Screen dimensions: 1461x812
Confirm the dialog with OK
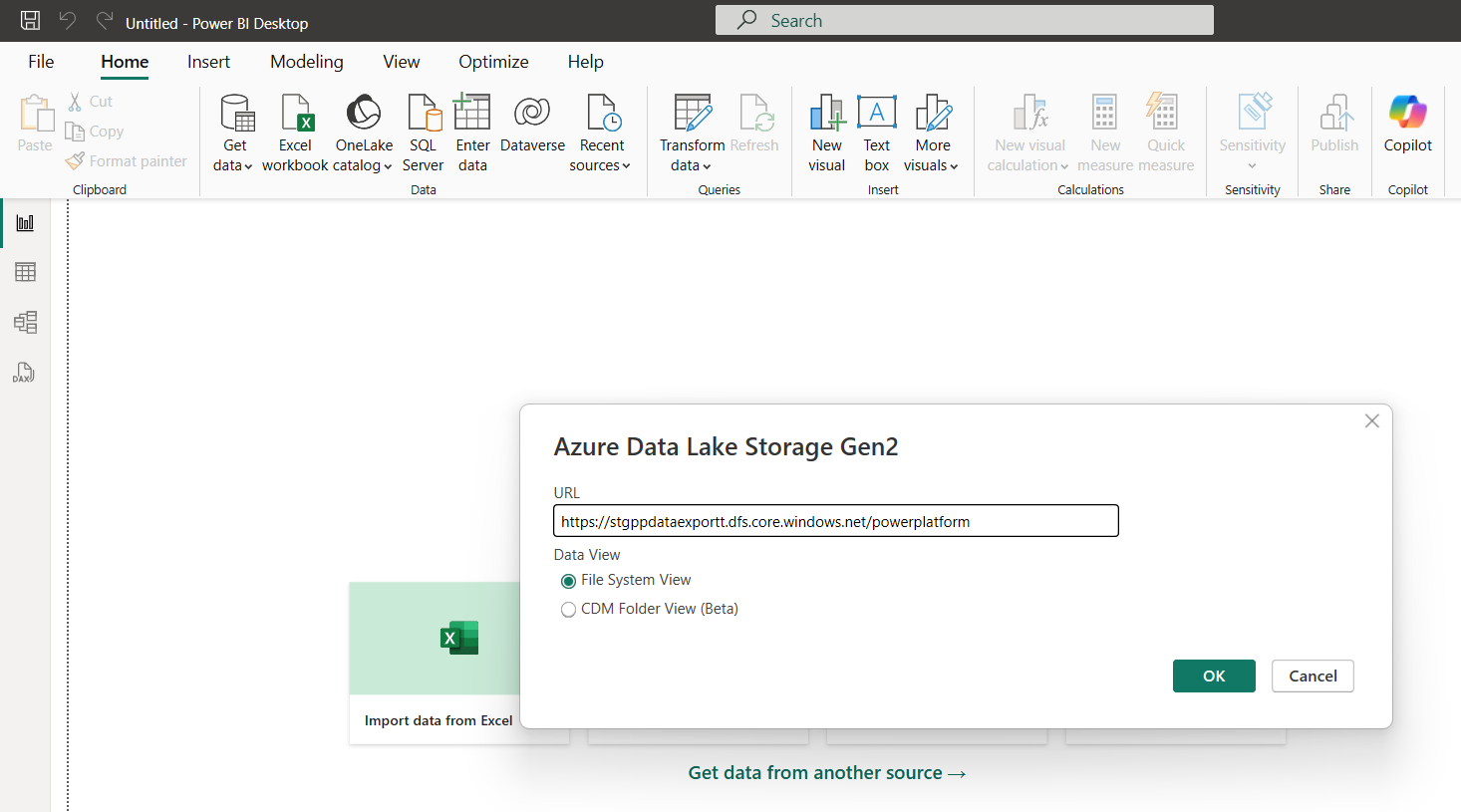[x=1213, y=676]
